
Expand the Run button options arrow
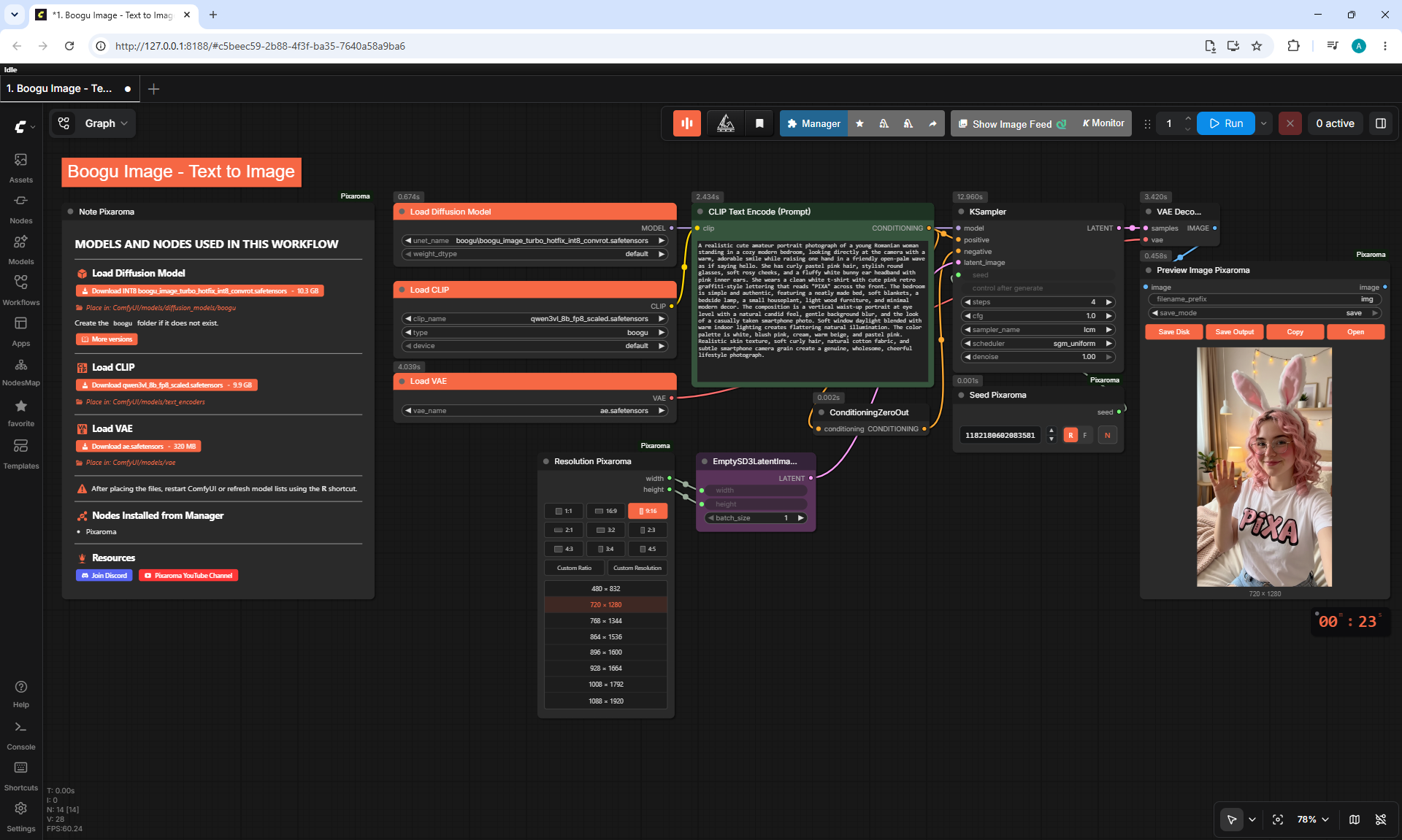click(1264, 123)
